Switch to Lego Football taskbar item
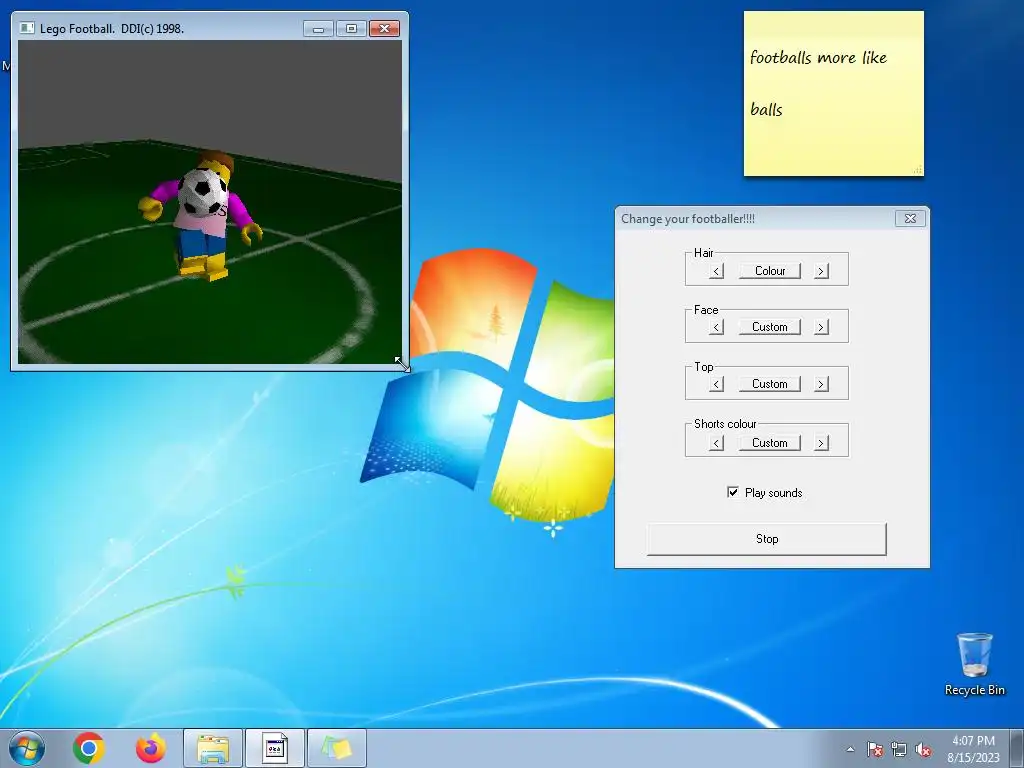The width and height of the screenshot is (1024, 768). [x=274, y=748]
